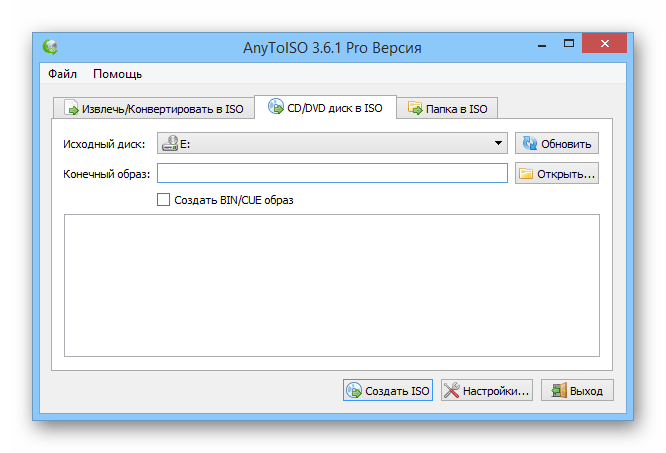
Task: Select the CD/DVD диск в ISO tab
Action: 325,107
